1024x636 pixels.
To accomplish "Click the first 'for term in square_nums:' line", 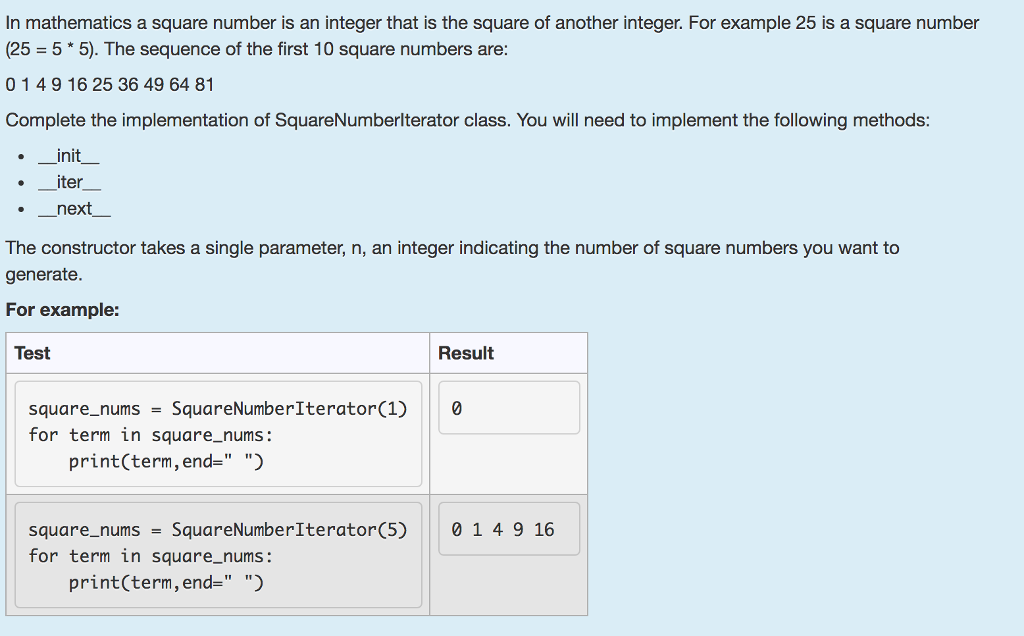I will 151,435.
